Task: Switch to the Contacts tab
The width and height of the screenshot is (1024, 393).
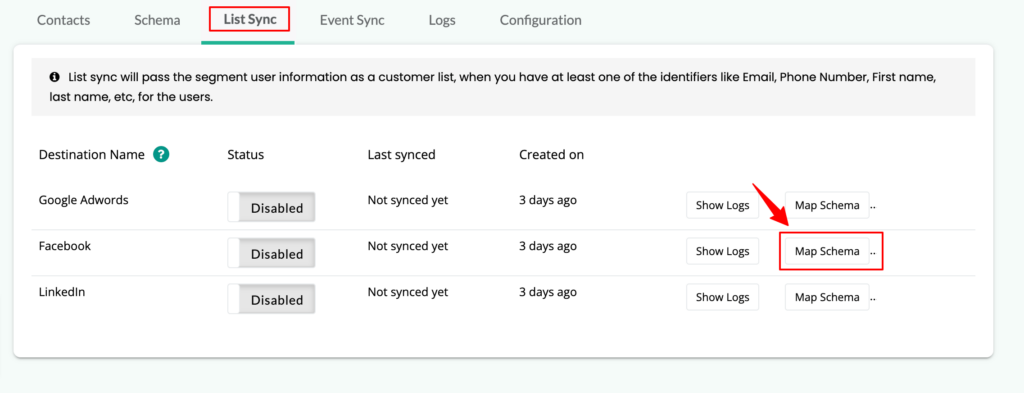Action: point(63,20)
